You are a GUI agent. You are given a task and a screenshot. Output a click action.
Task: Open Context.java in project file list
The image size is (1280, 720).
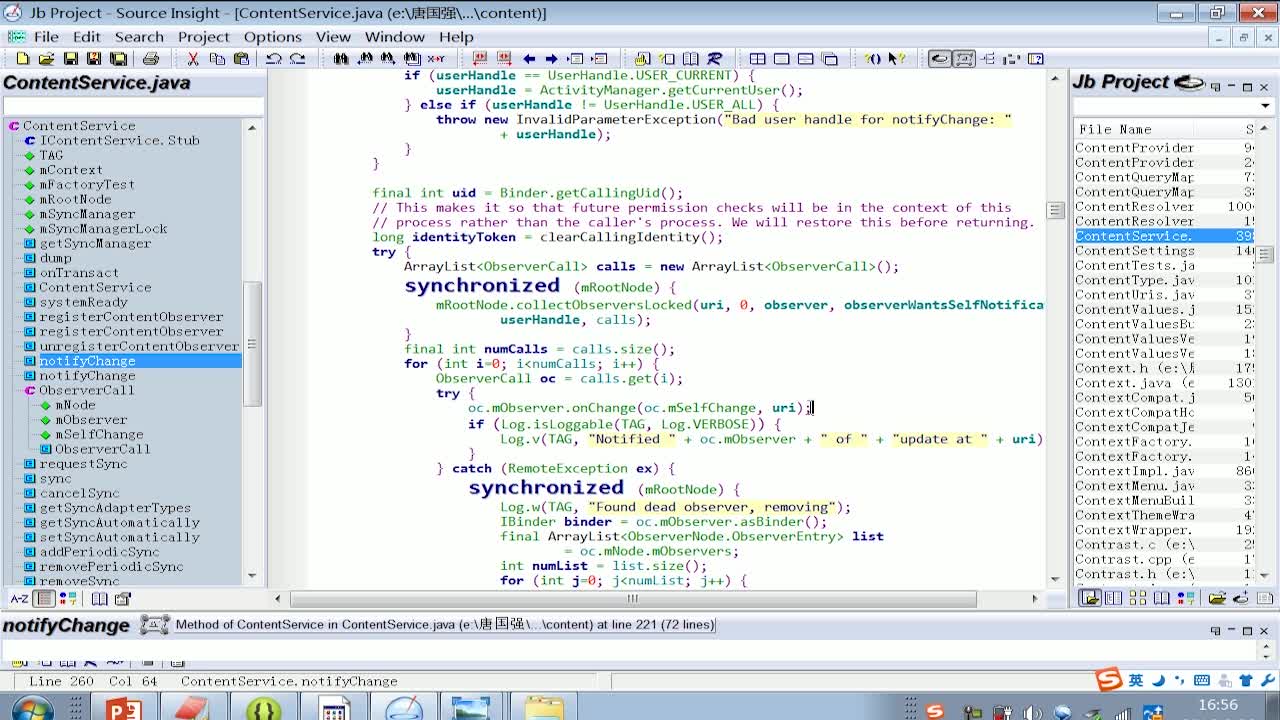[x=1134, y=383]
